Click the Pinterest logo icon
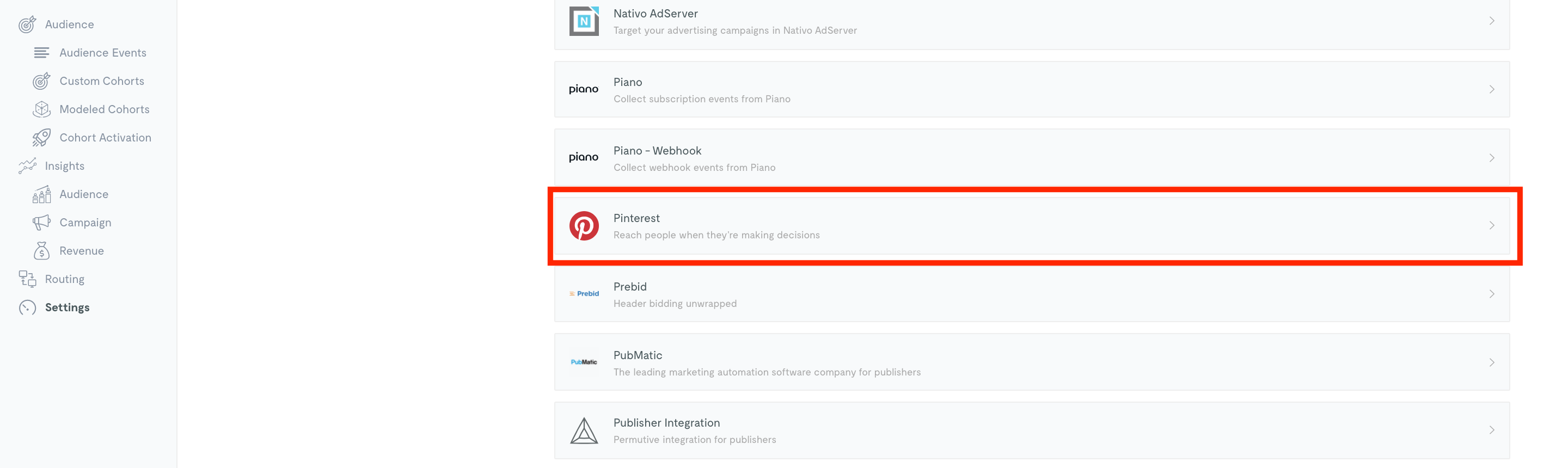Image resolution: width=1568 pixels, height=468 pixels. (x=583, y=226)
